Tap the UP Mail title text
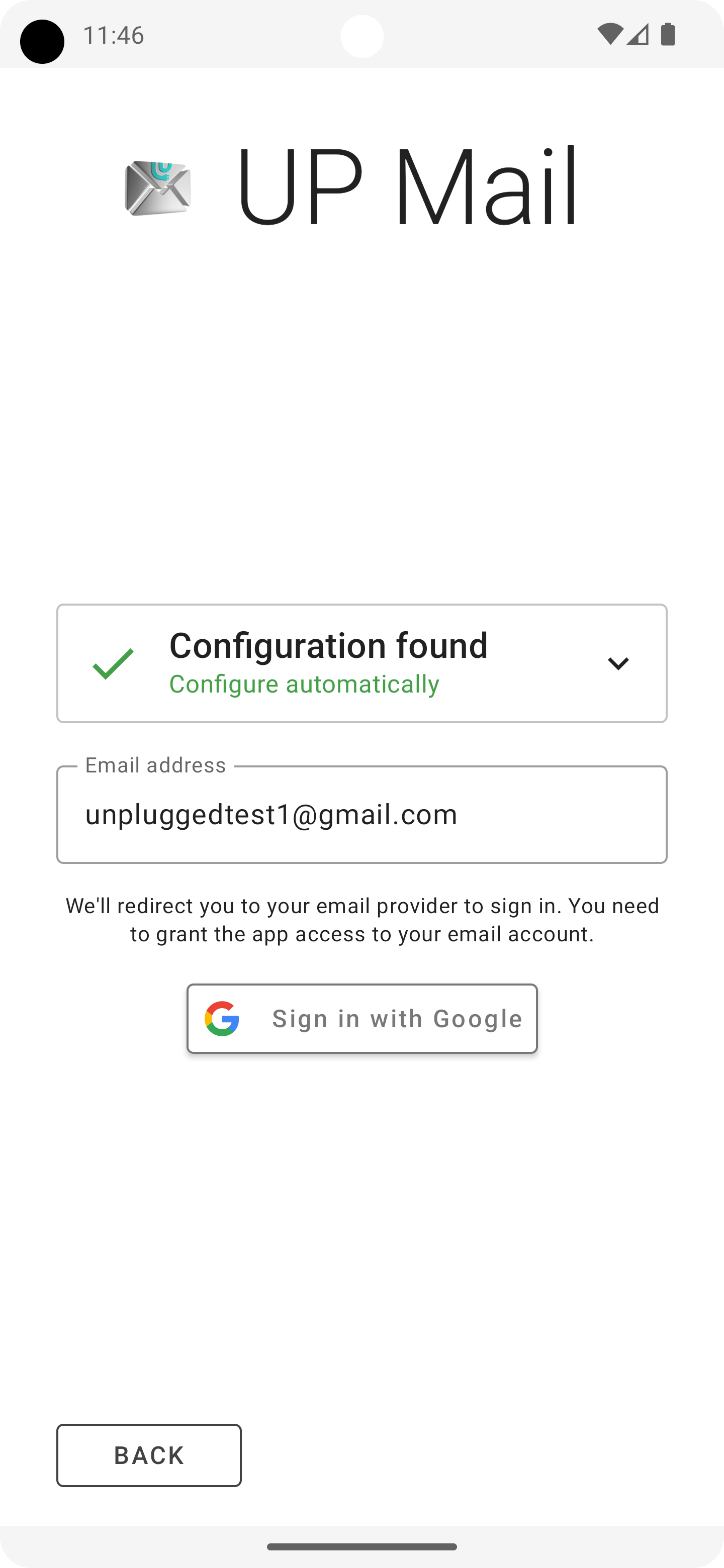Image resolution: width=724 pixels, height=1568 pixels. (x=407, y=187)
